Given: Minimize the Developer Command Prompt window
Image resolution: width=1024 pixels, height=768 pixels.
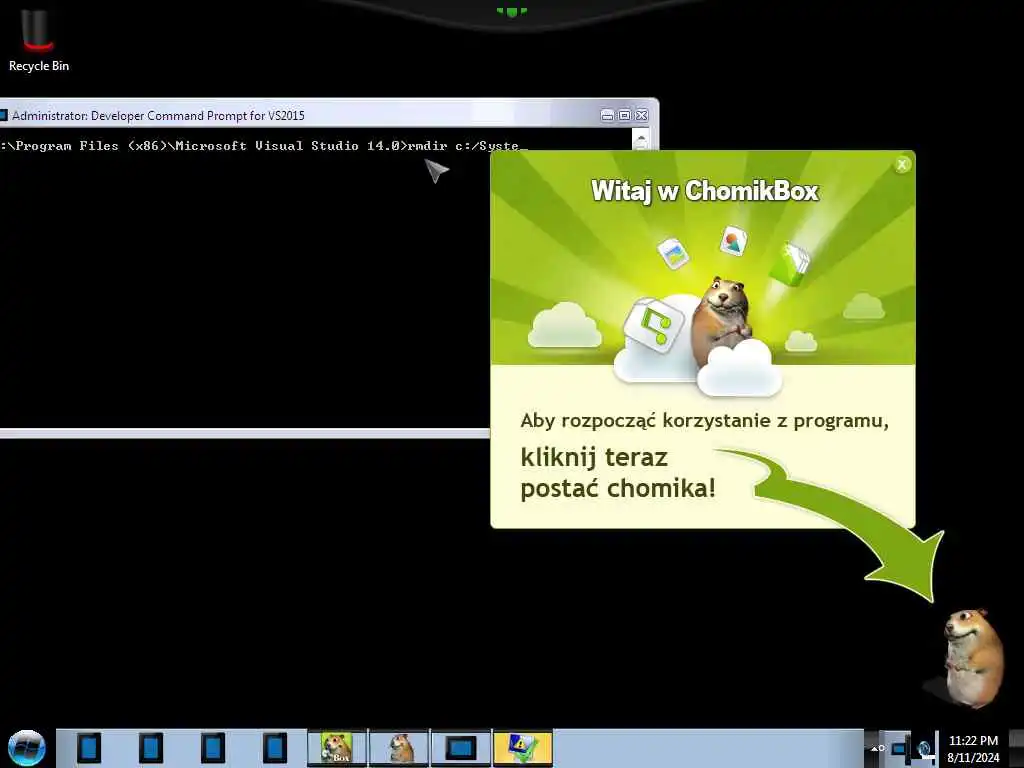Looking at the screenshot, I should click(x=607, y=116).
